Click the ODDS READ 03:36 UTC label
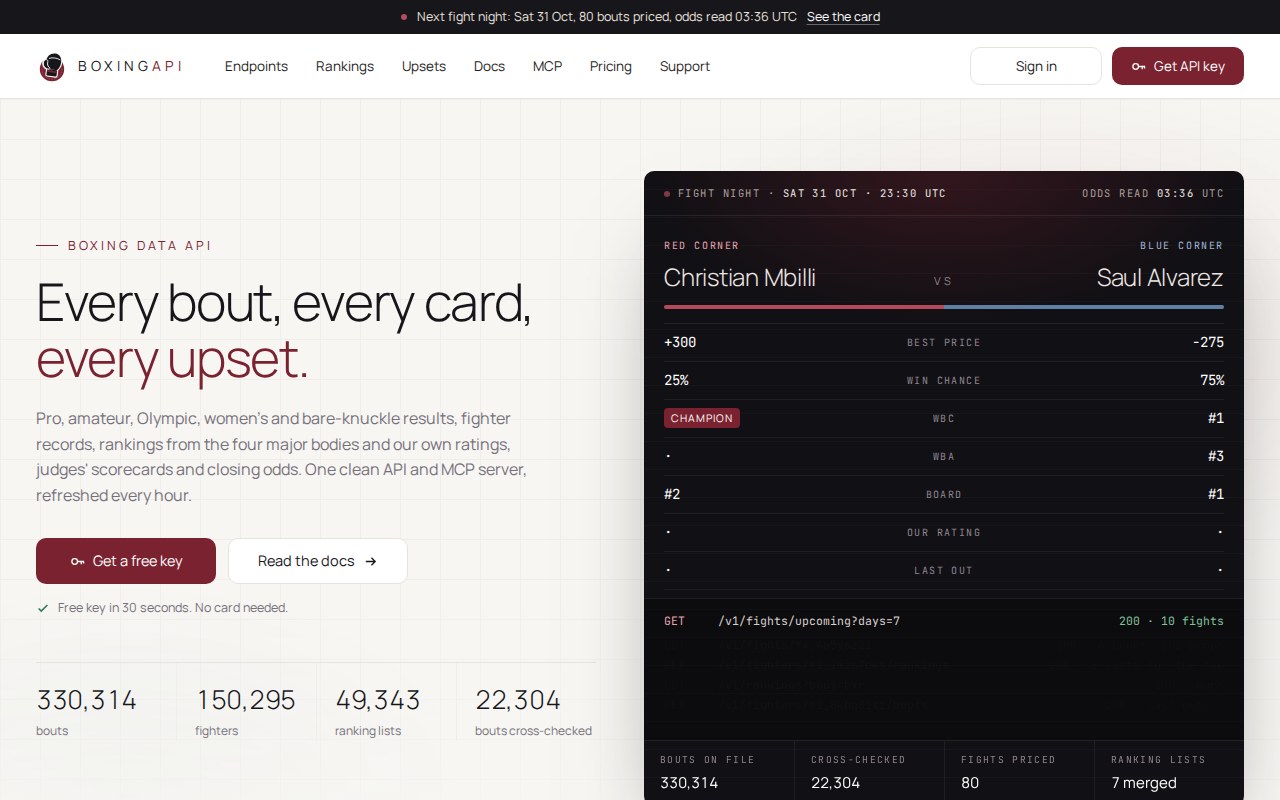The image size is (1280, 800). tap(1153, 193)
